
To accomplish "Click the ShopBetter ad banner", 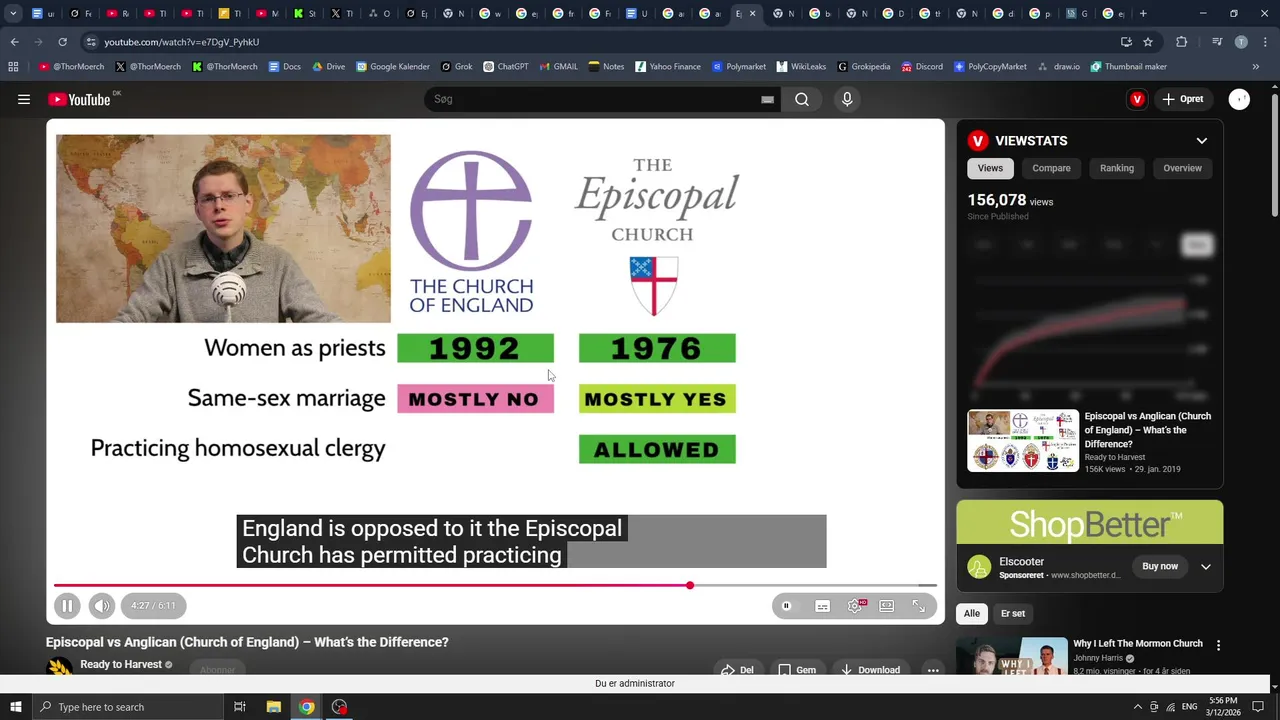I will pyautogui.click(x=1089, y=524).
